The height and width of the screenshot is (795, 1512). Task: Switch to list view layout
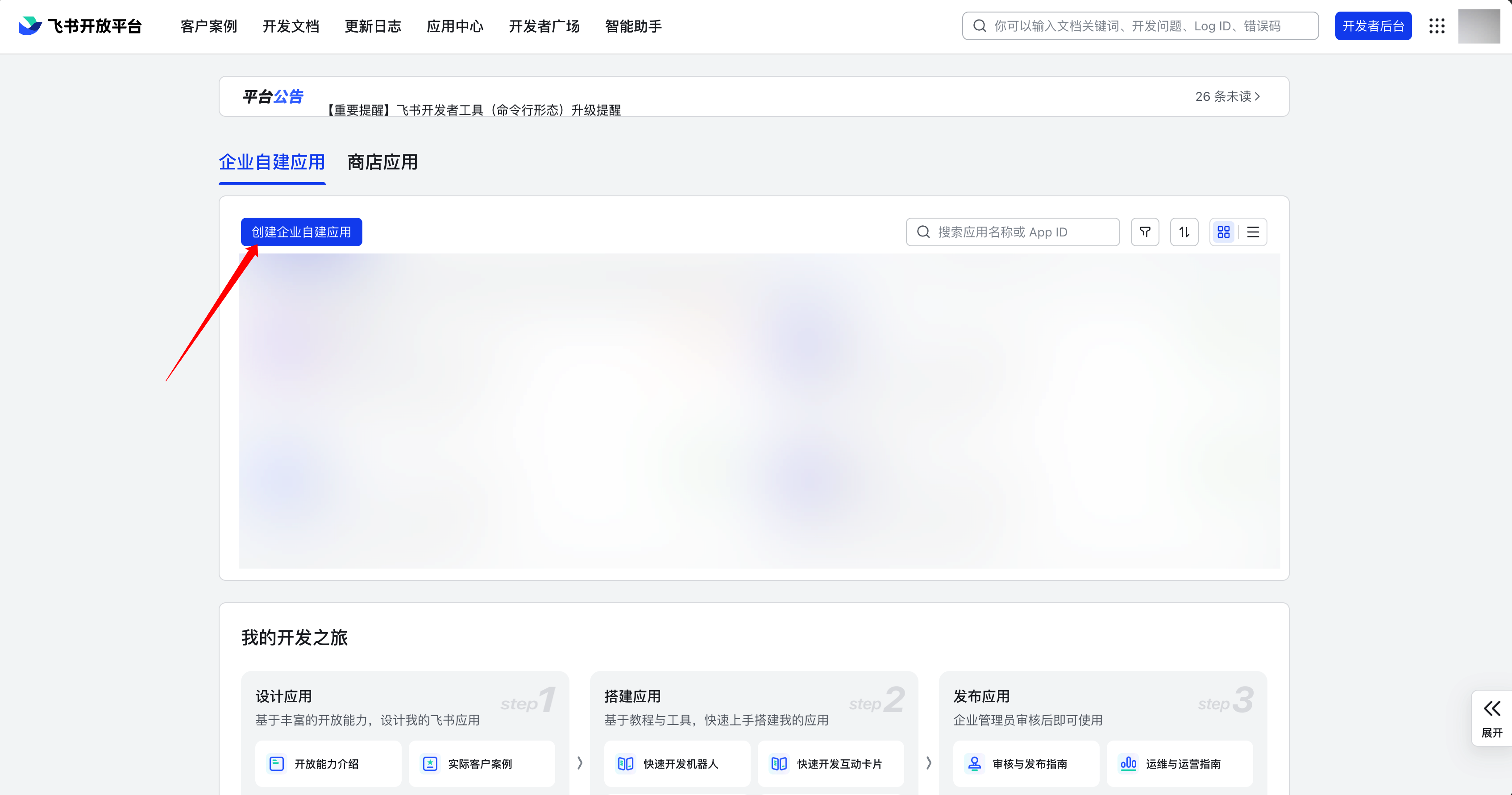pyautogui.click(x=1253, y=232)
